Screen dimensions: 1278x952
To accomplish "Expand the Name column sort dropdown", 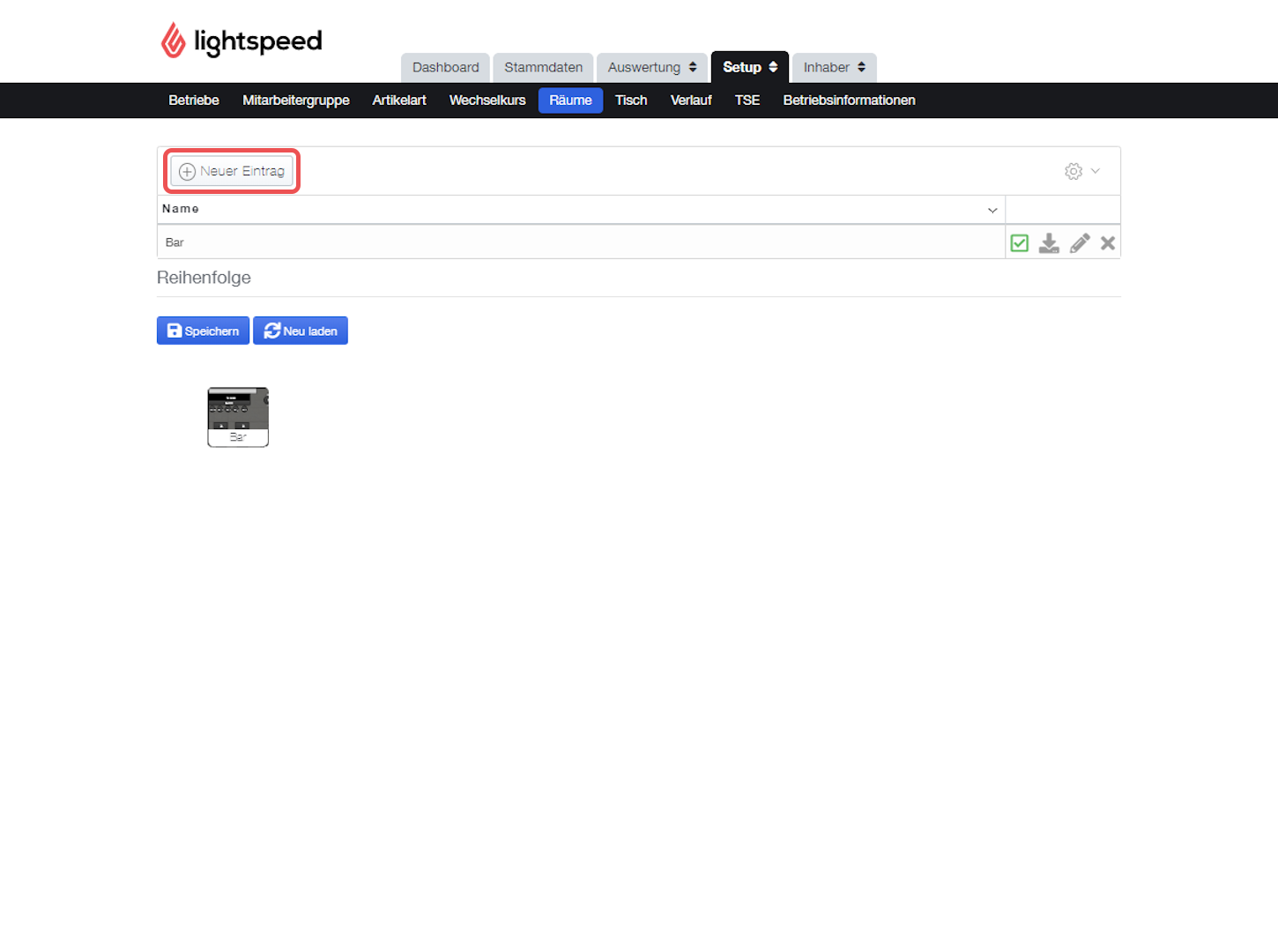I will pyautogui.click(x=992, y=210).
